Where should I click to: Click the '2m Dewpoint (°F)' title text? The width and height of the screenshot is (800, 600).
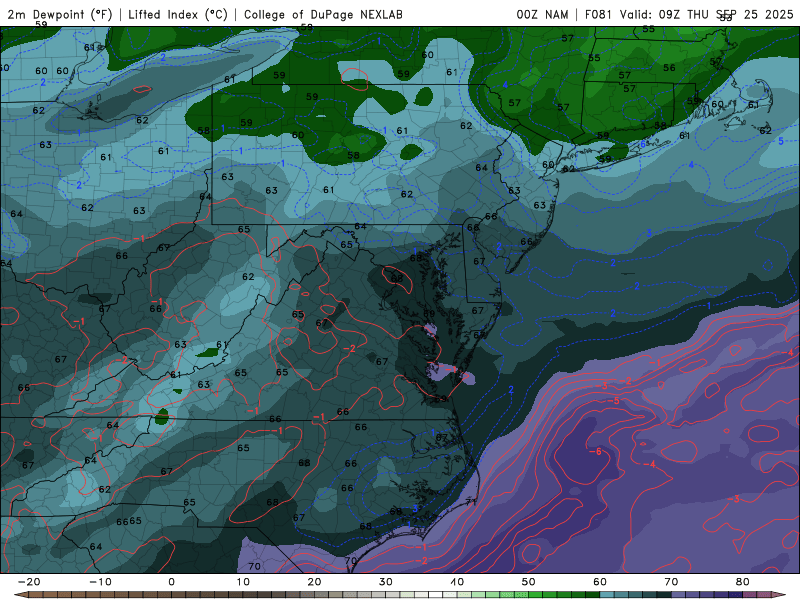(x=60, y=14)
